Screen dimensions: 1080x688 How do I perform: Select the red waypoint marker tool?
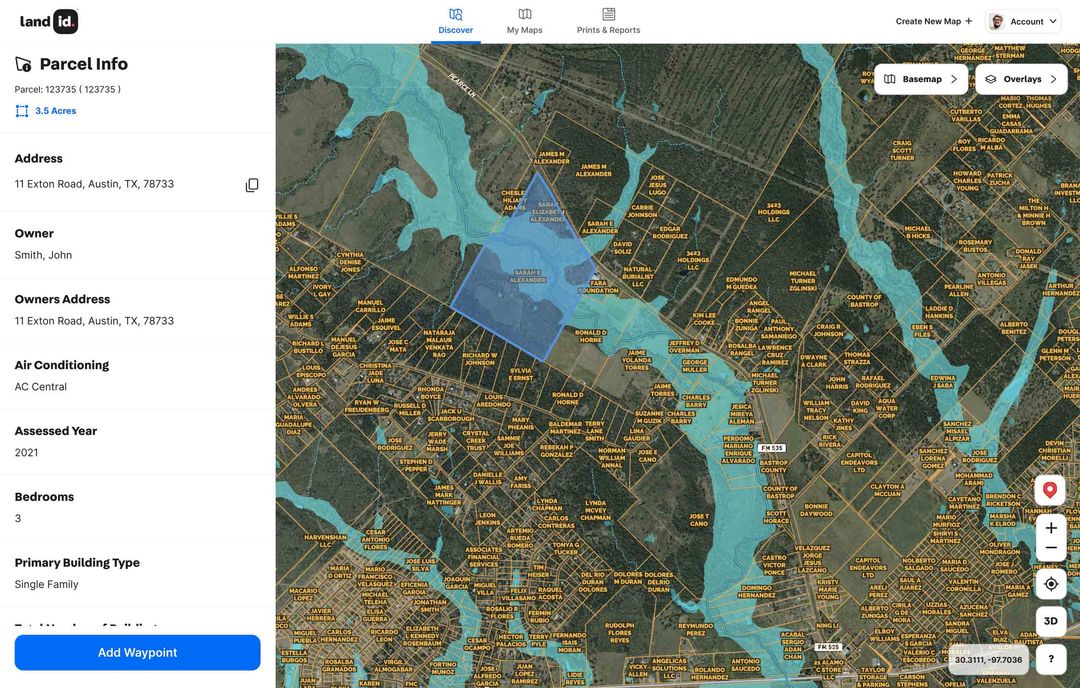click(x=1049, y=489)
